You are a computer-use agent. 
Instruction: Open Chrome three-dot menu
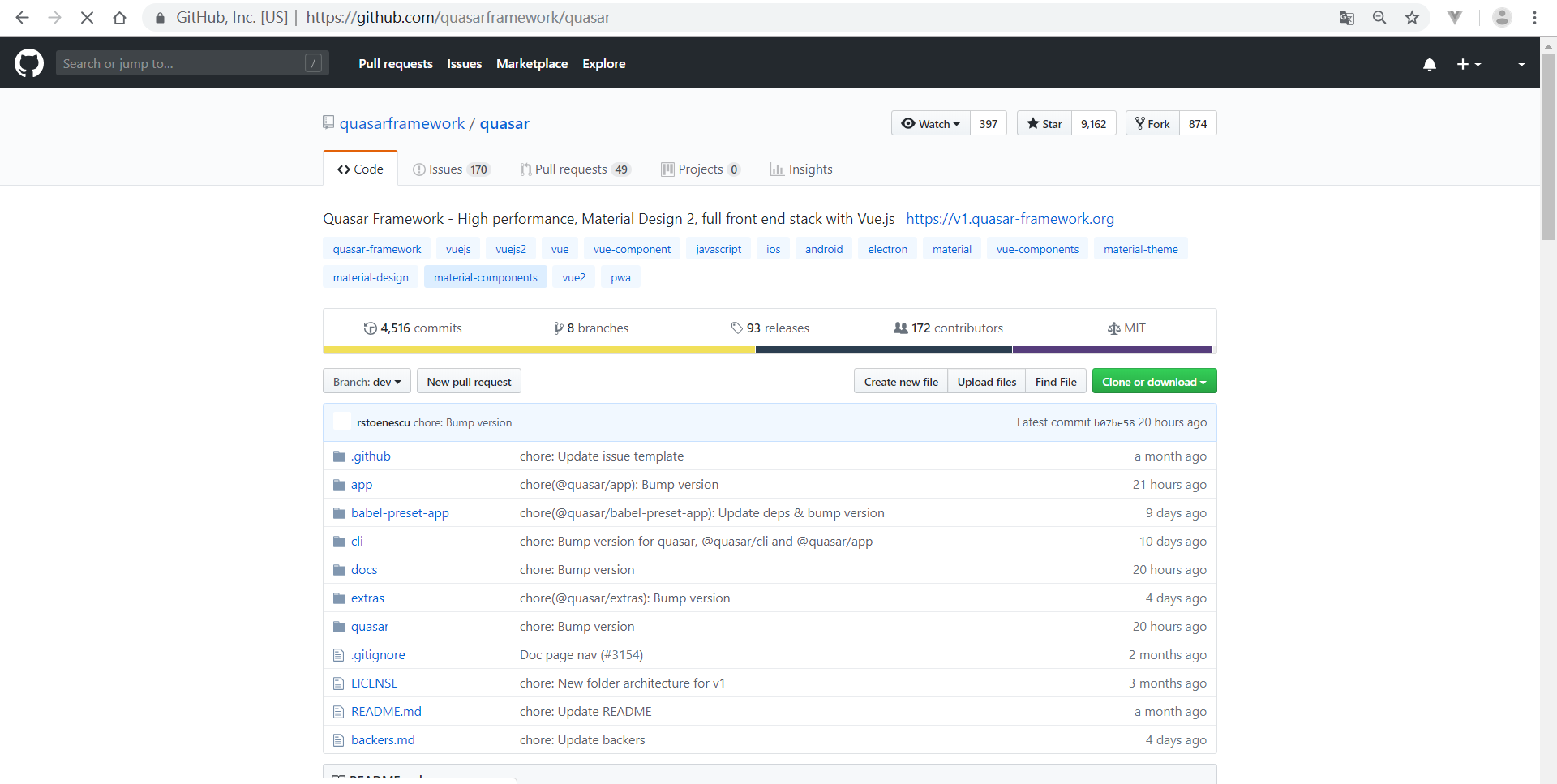pos(1534,17)
